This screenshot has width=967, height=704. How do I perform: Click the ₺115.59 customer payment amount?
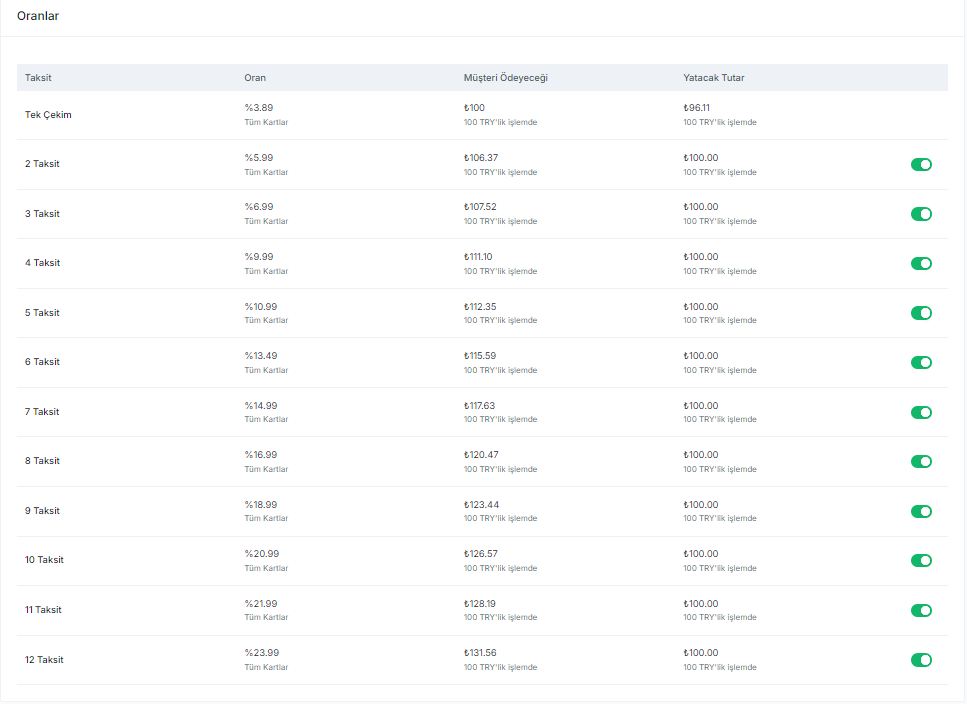click(x=480, y=356)
